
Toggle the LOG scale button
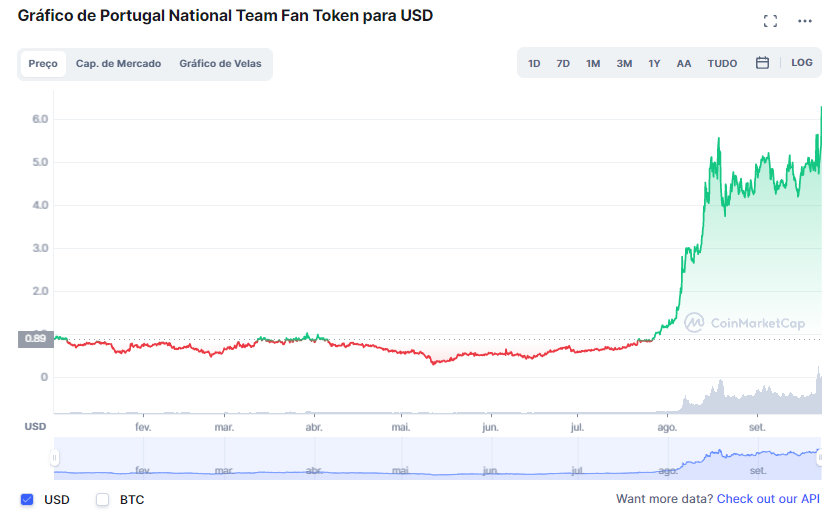click(x=801, y=63)
